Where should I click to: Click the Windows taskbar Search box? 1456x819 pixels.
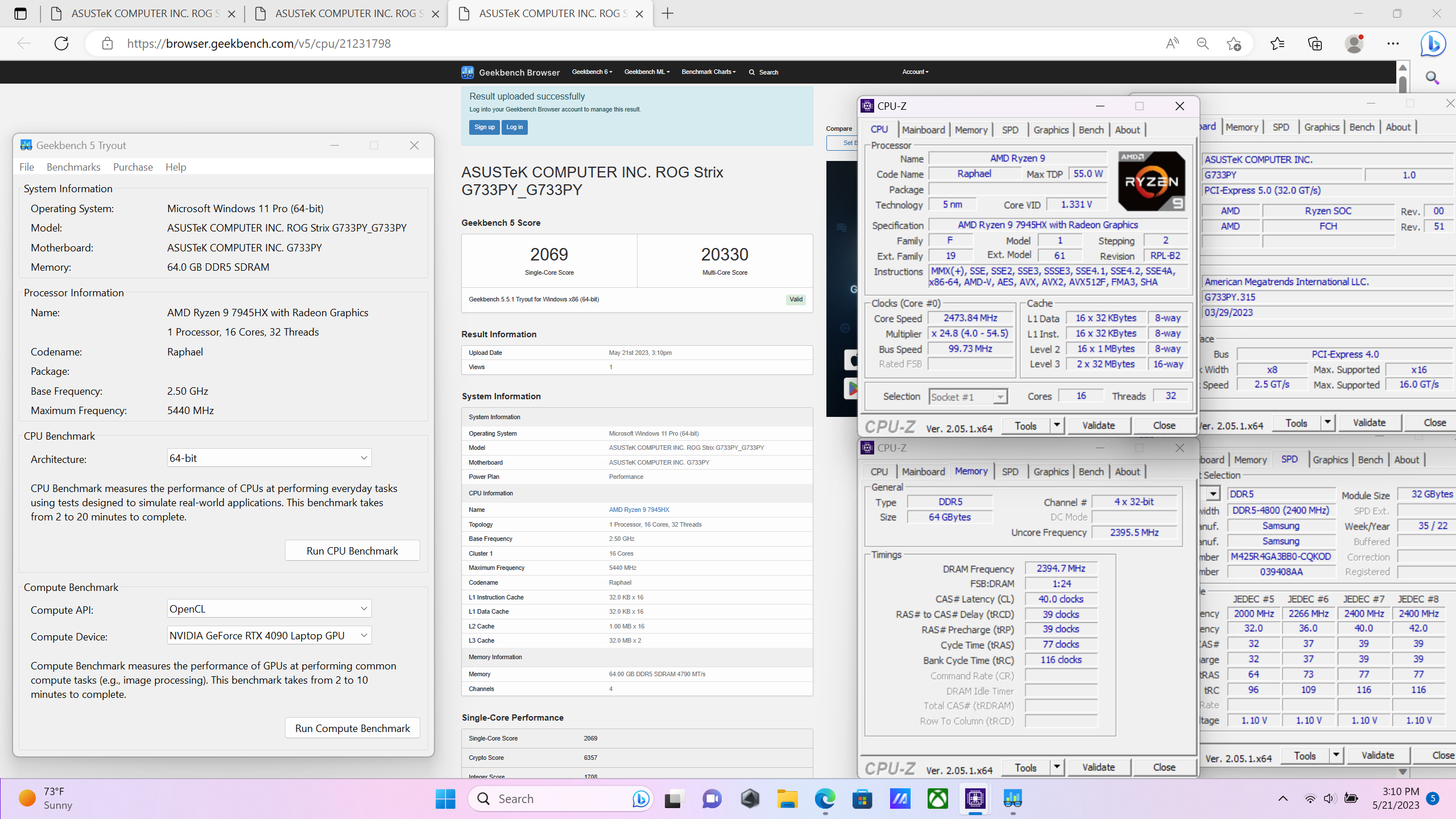click(x=560, y=799)
